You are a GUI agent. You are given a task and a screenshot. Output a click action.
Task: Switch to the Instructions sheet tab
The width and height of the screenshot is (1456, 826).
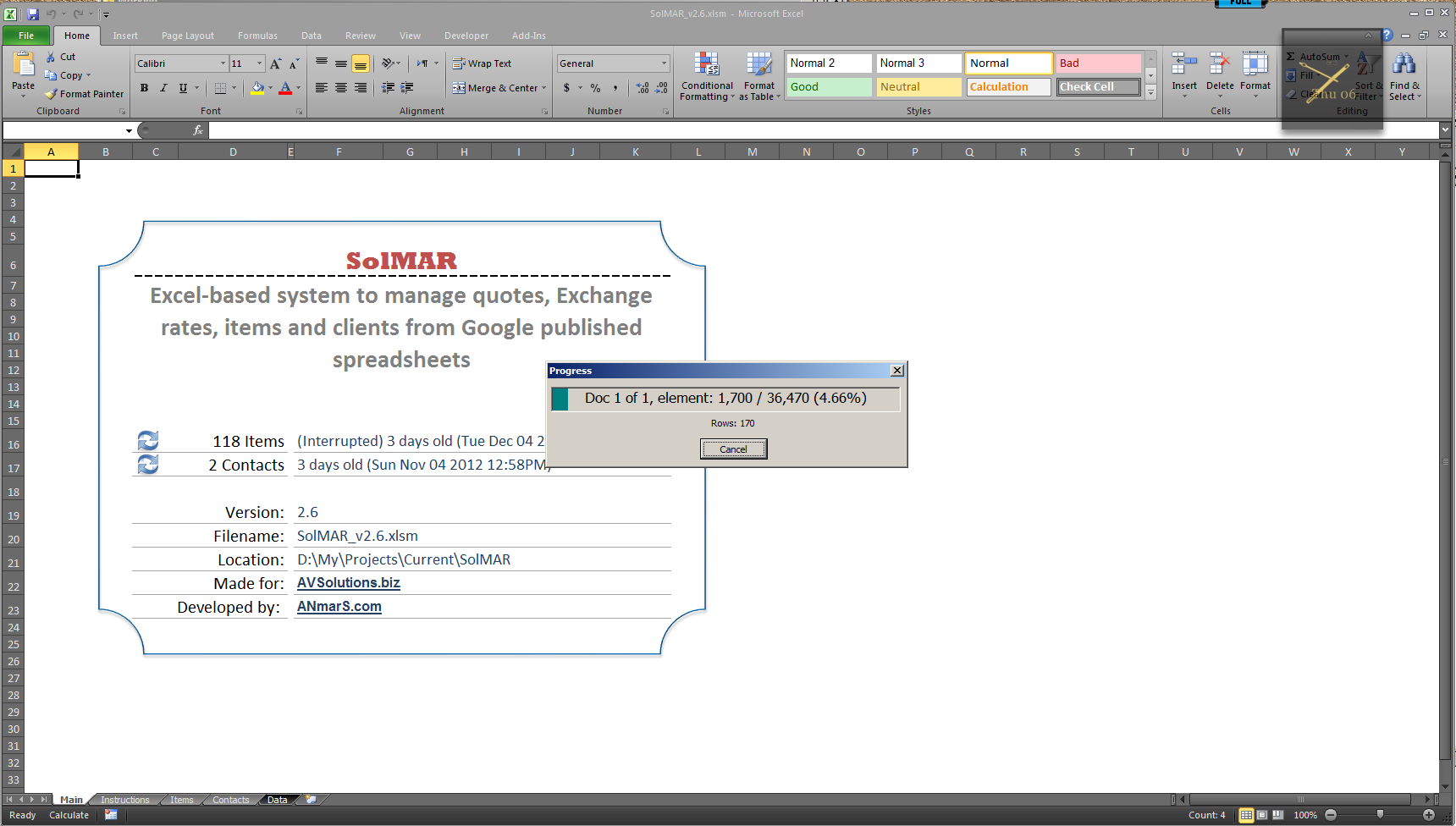[x=124, y=800]
